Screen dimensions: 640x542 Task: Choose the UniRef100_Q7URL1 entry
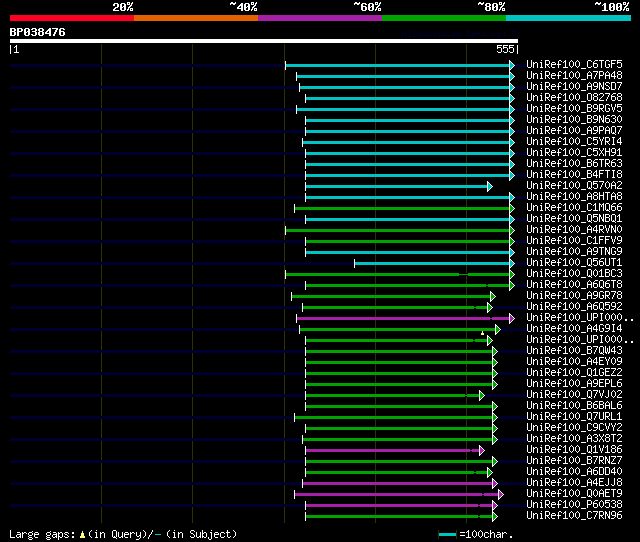pos(574,417)
